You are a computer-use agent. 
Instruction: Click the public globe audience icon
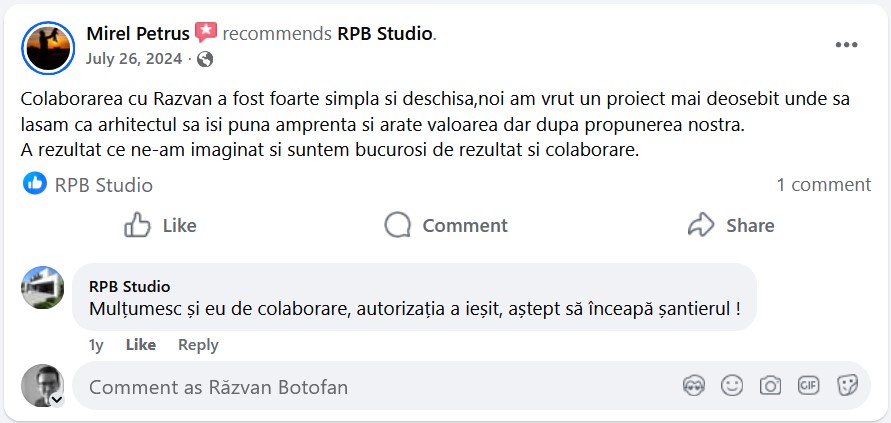(205, 59)
